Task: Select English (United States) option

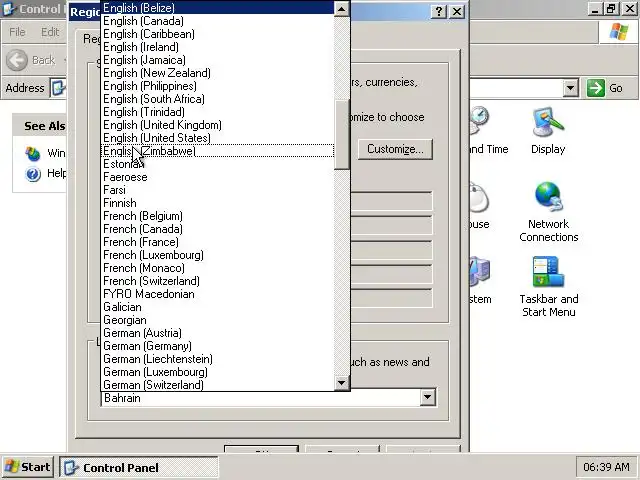Action: (x=217, y=138)
